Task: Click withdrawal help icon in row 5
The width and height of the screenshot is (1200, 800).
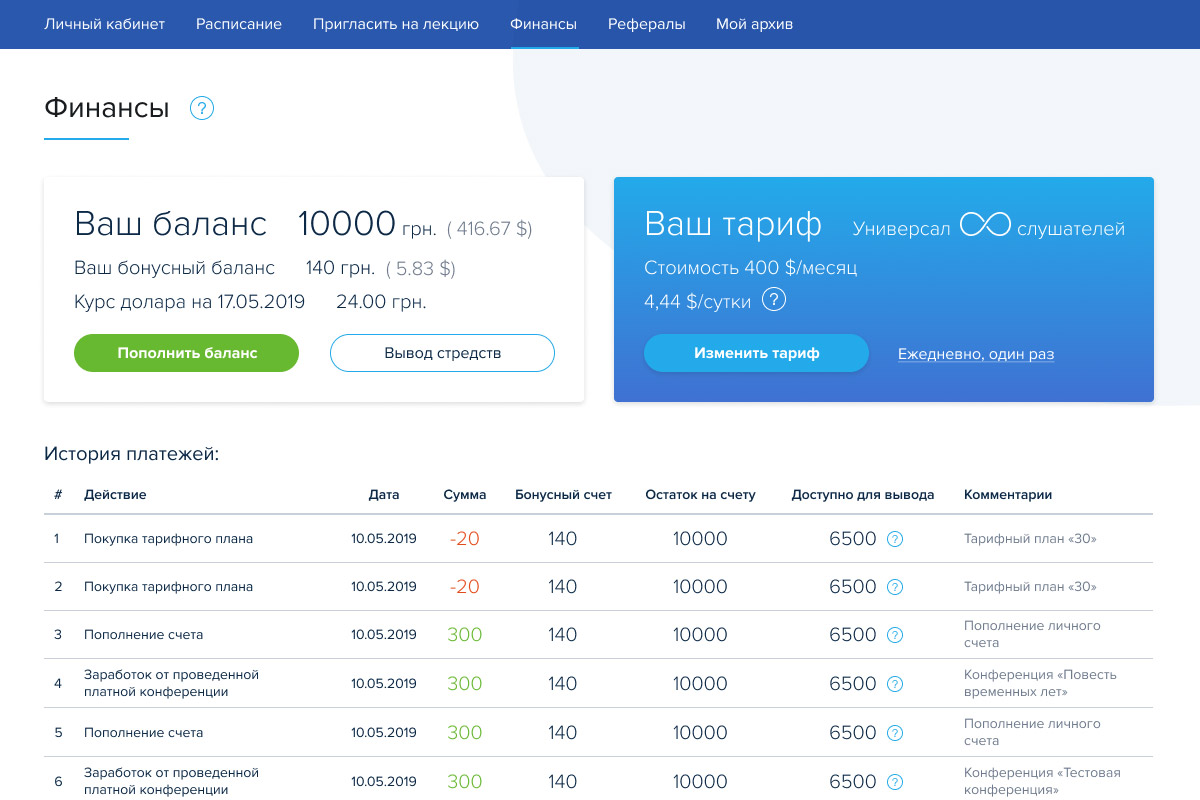Action: click(x=895, y=733)
